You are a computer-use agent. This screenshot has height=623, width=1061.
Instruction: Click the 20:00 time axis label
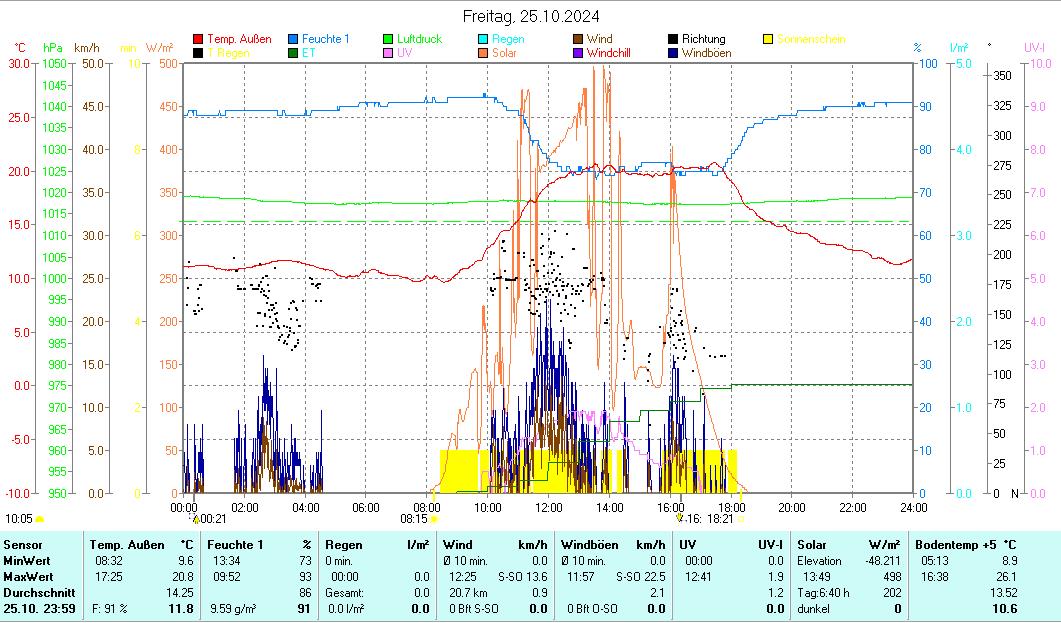792,507
